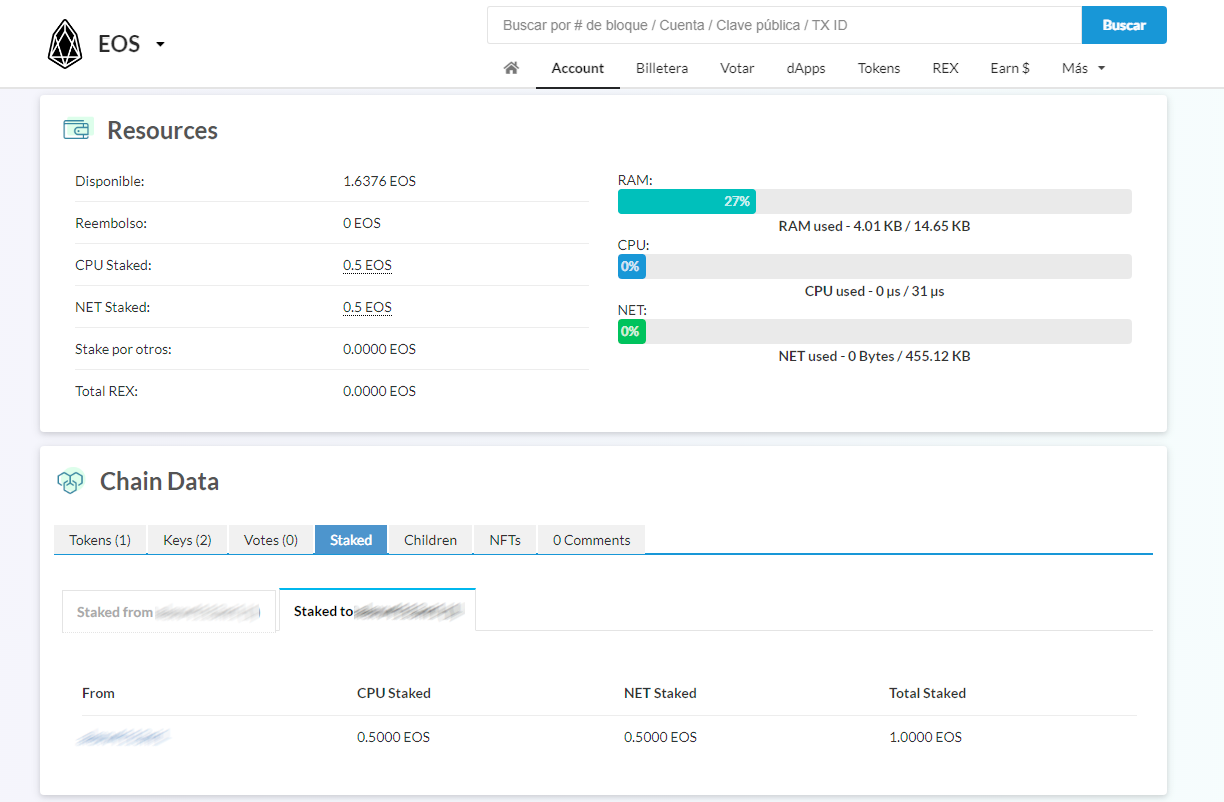Open the Más dropdown menu

[1082, 67]
